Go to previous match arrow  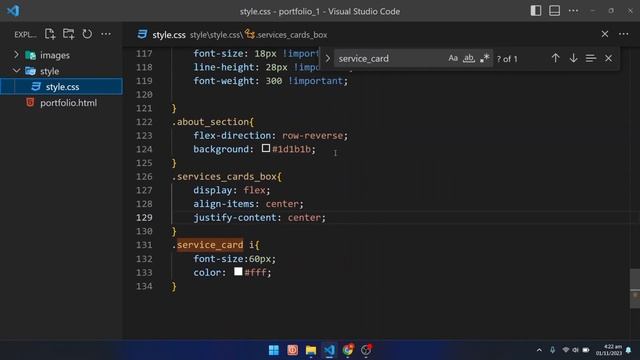pyautogui.click(x=555, y=58)
